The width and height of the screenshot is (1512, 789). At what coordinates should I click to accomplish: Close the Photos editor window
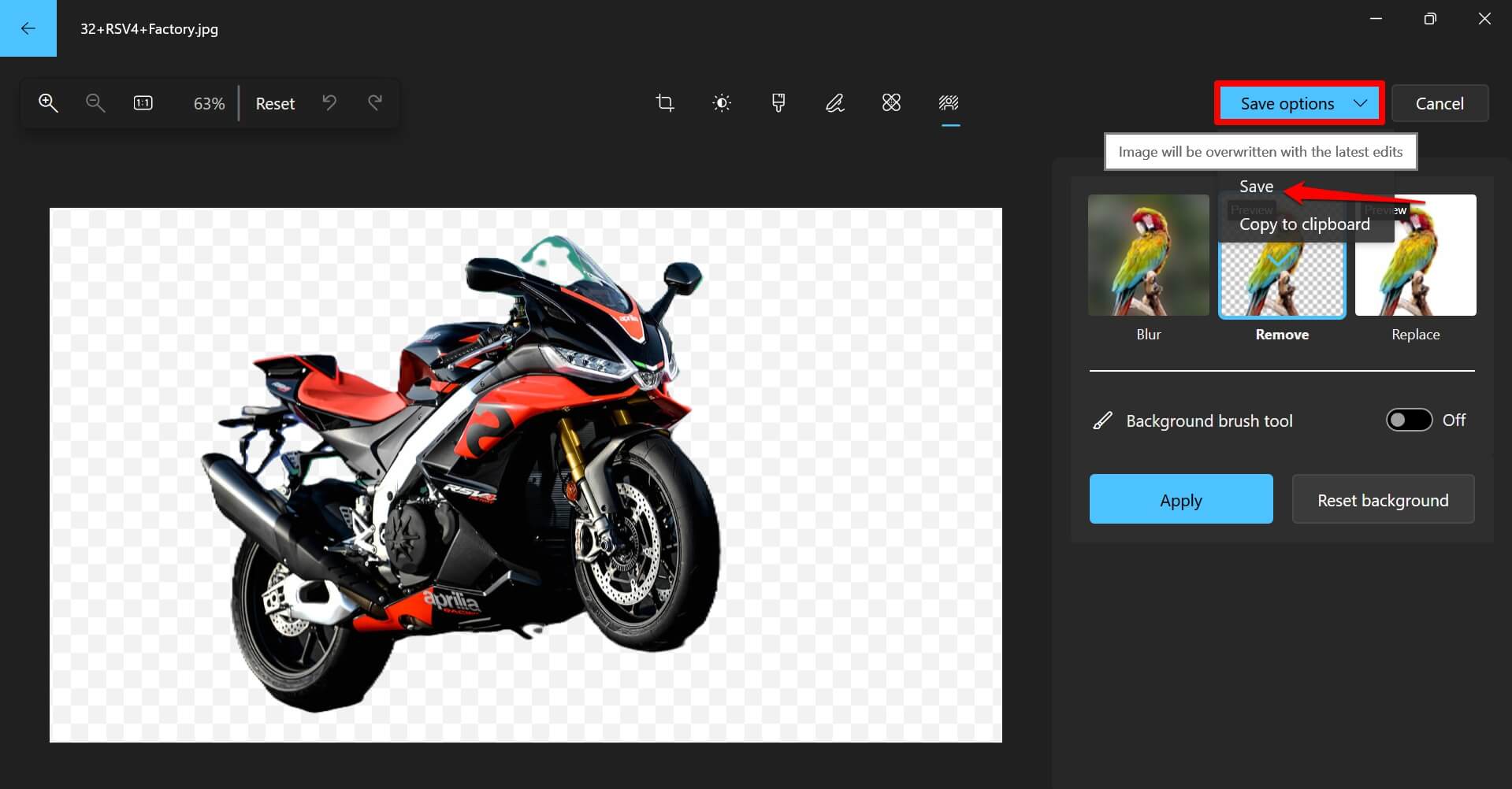click(1484, 19)
